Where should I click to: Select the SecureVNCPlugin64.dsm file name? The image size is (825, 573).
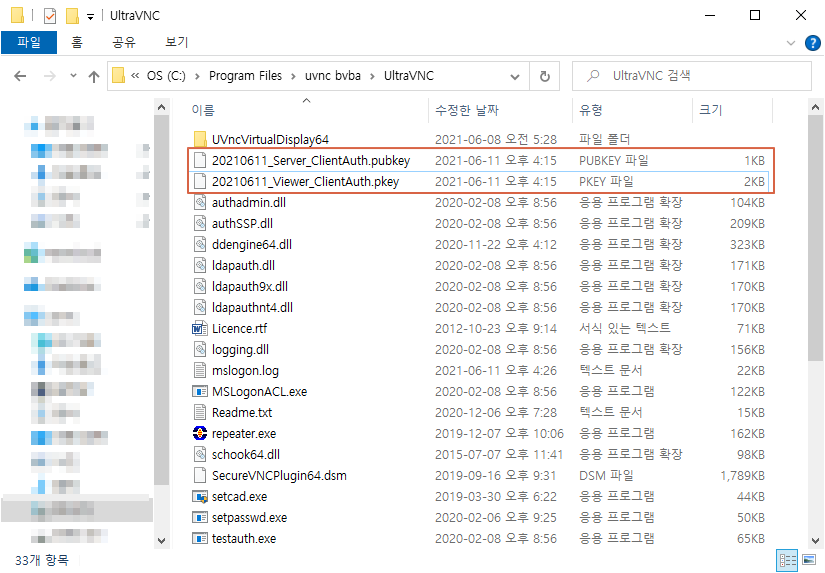(279, 476)
